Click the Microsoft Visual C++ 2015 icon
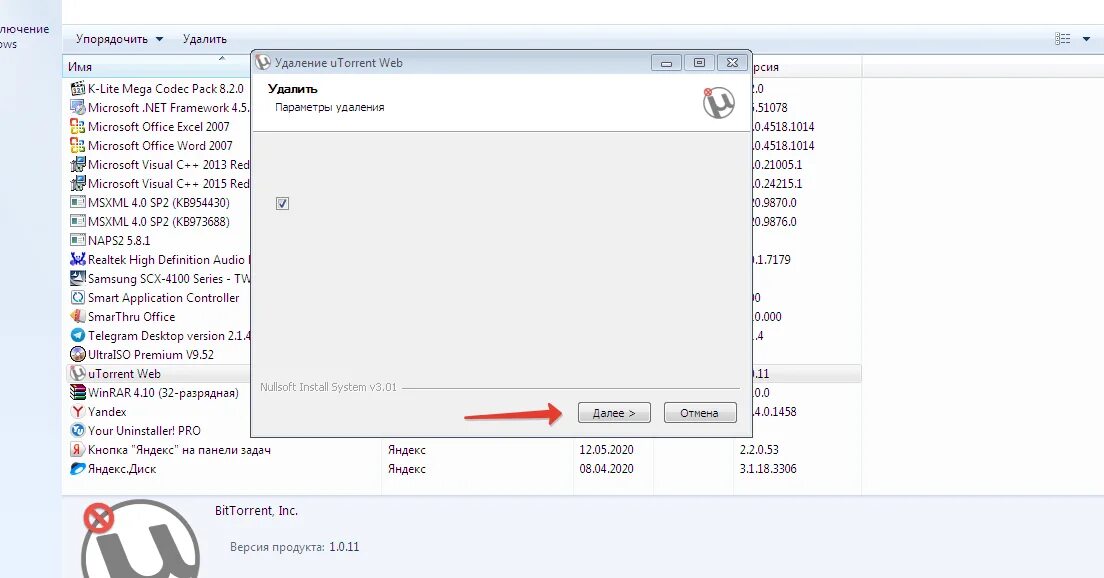Image resolution: width=1104 pixels, height=578 pixels. [77, 184]
